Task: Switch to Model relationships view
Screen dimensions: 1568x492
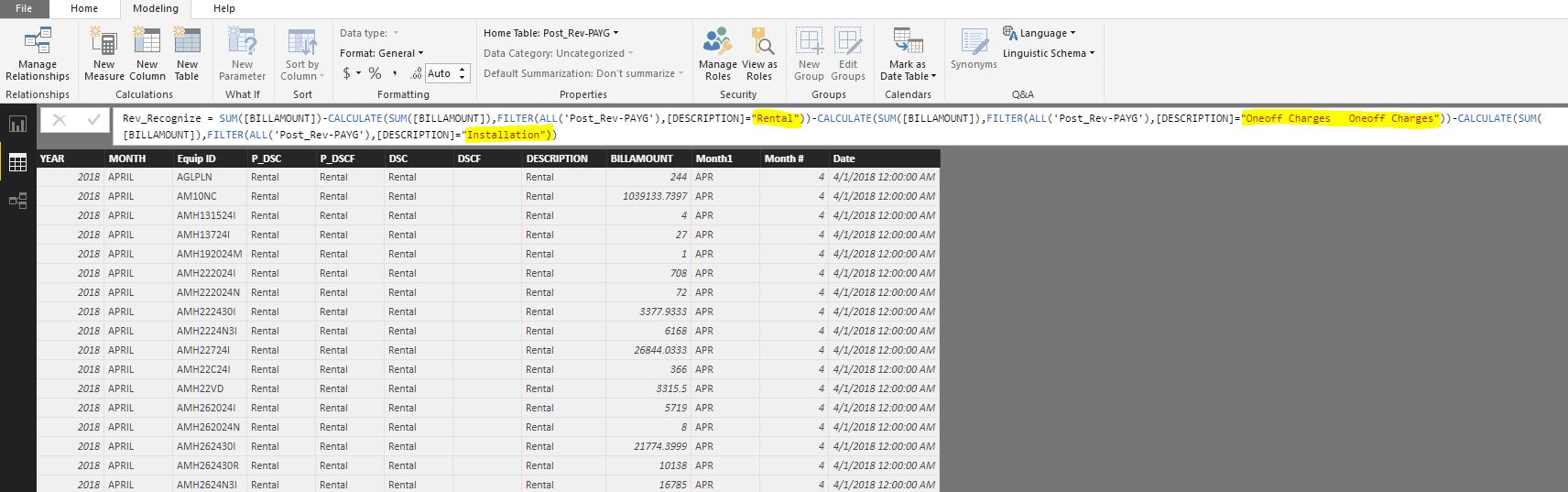Action: 17,200
